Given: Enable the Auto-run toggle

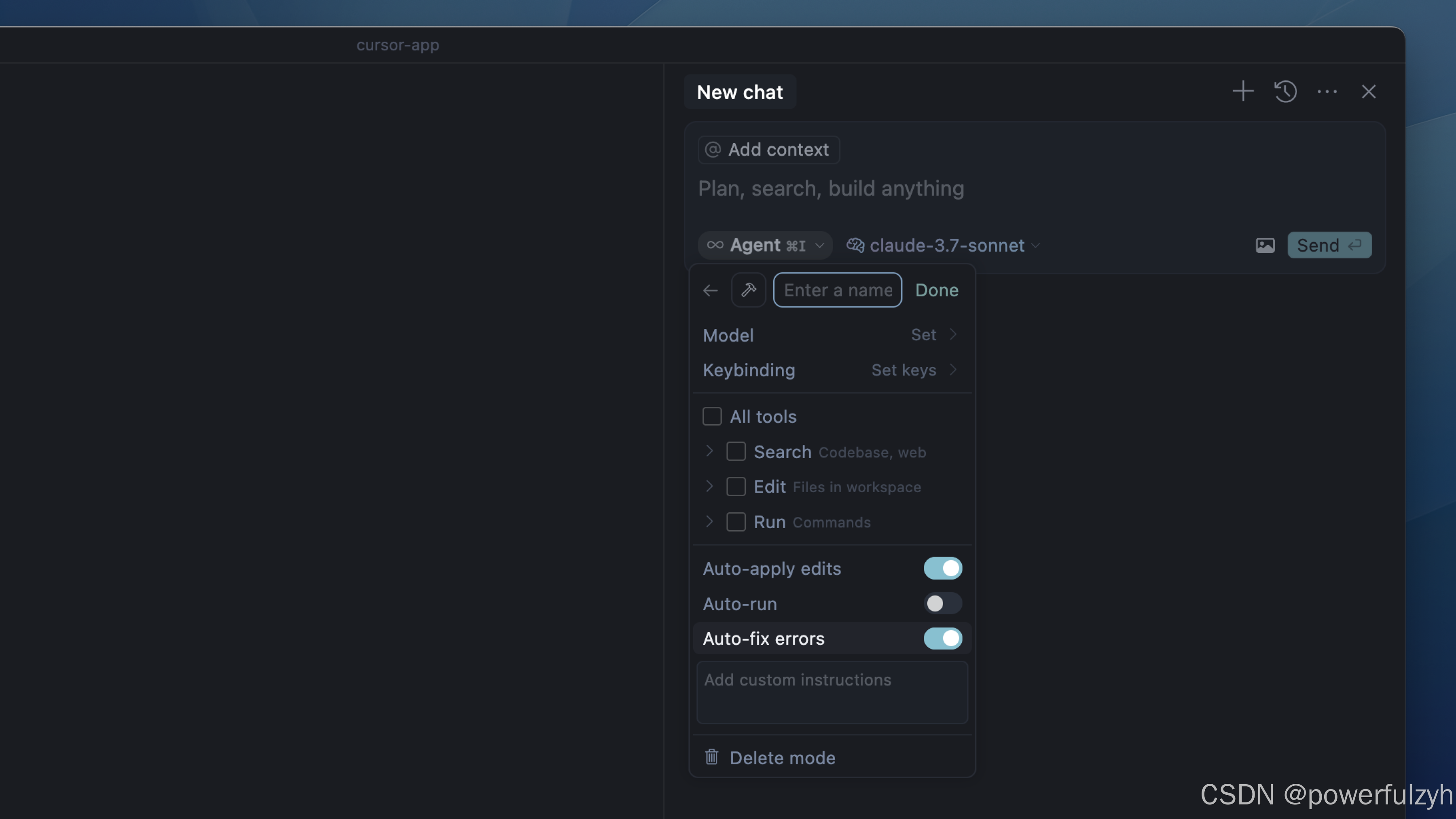Looking at the screenshot, I should pos(942,604).
